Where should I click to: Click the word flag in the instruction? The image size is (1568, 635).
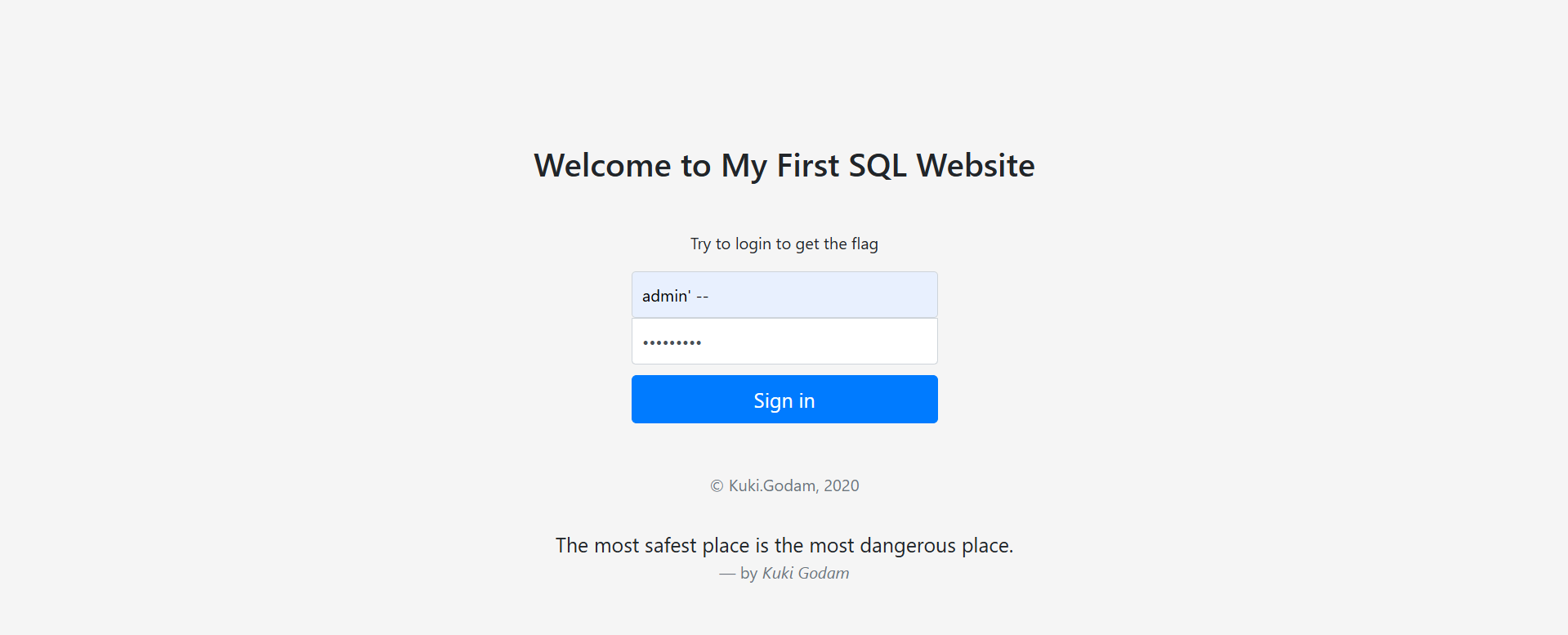[864, 244]
